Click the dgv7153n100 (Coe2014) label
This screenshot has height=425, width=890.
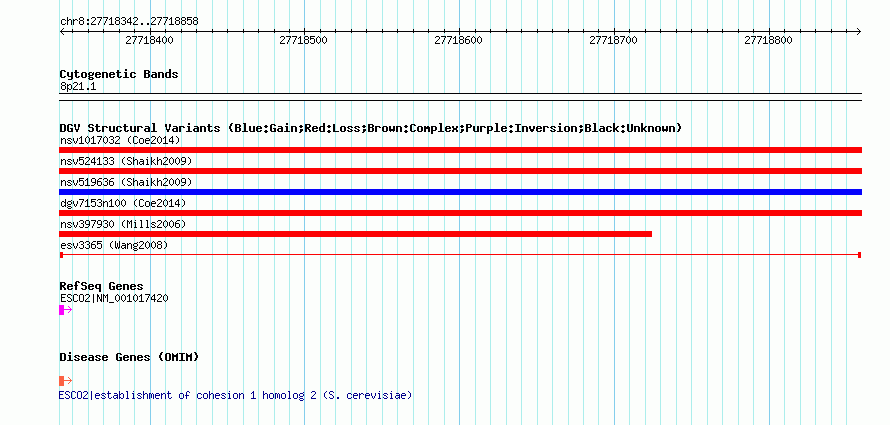(x=123, y=203)
